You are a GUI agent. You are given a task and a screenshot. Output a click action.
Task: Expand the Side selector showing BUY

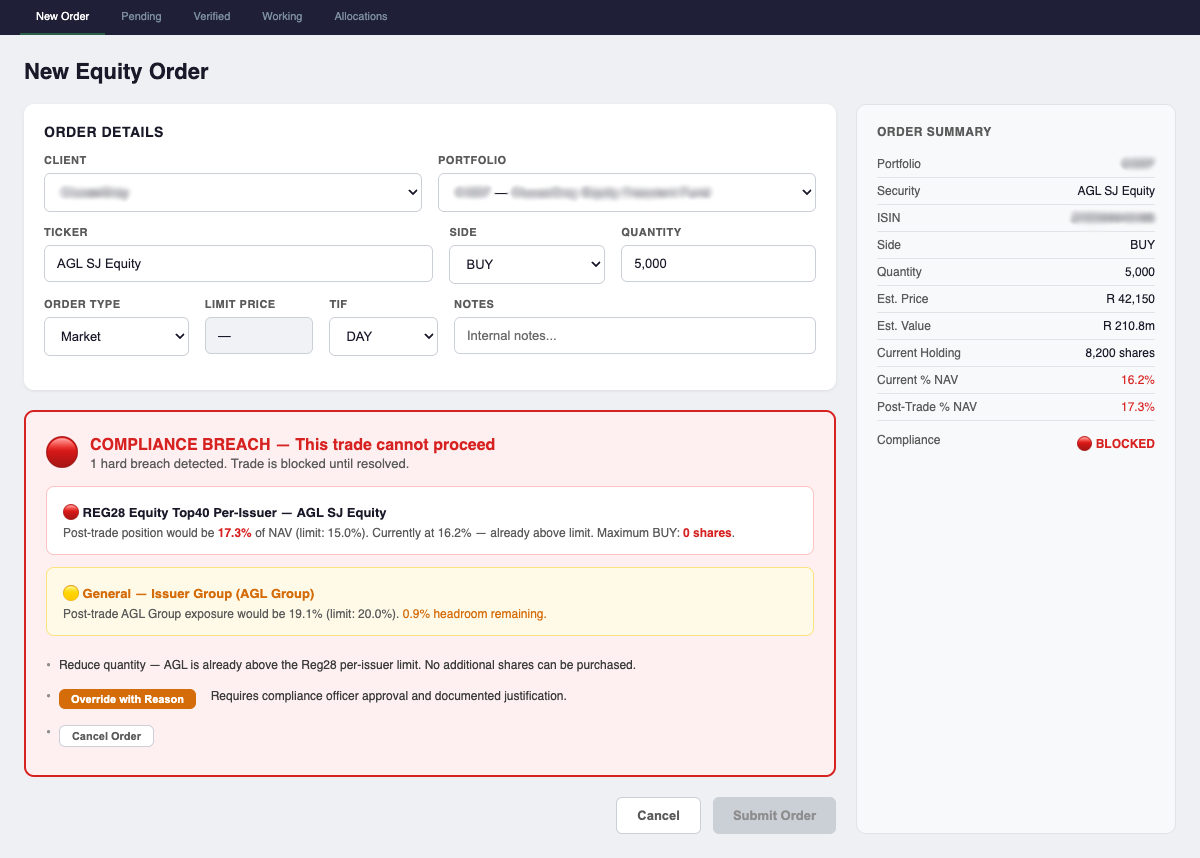(x=527, y=264)
